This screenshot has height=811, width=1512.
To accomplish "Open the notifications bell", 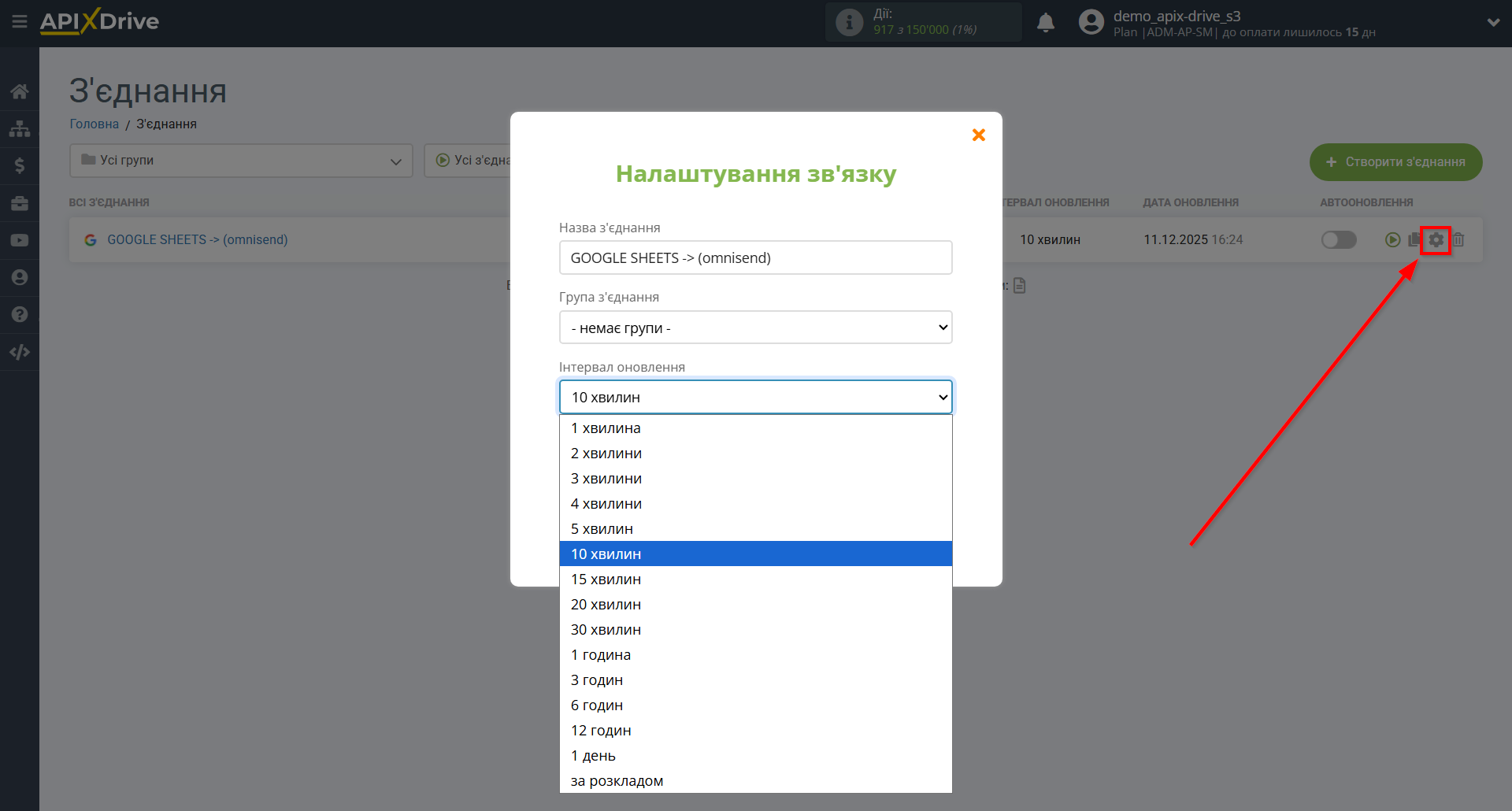I will tap(1045, 22).
